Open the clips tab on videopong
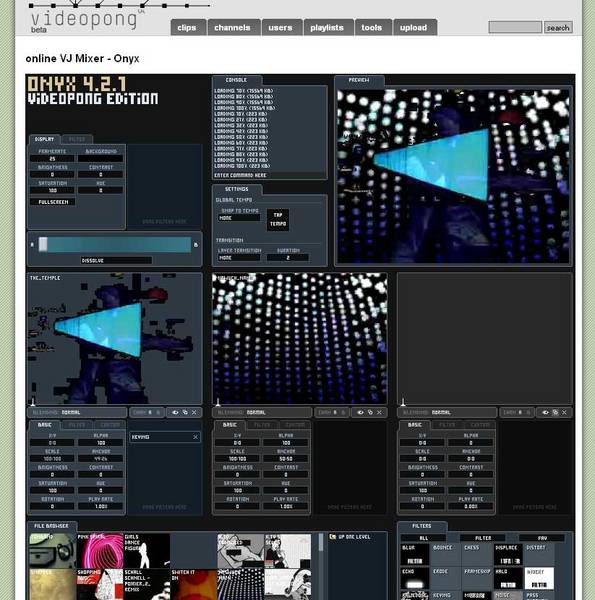Image resolution: width=595 pixels, height=600 pixels. point(187,28)
